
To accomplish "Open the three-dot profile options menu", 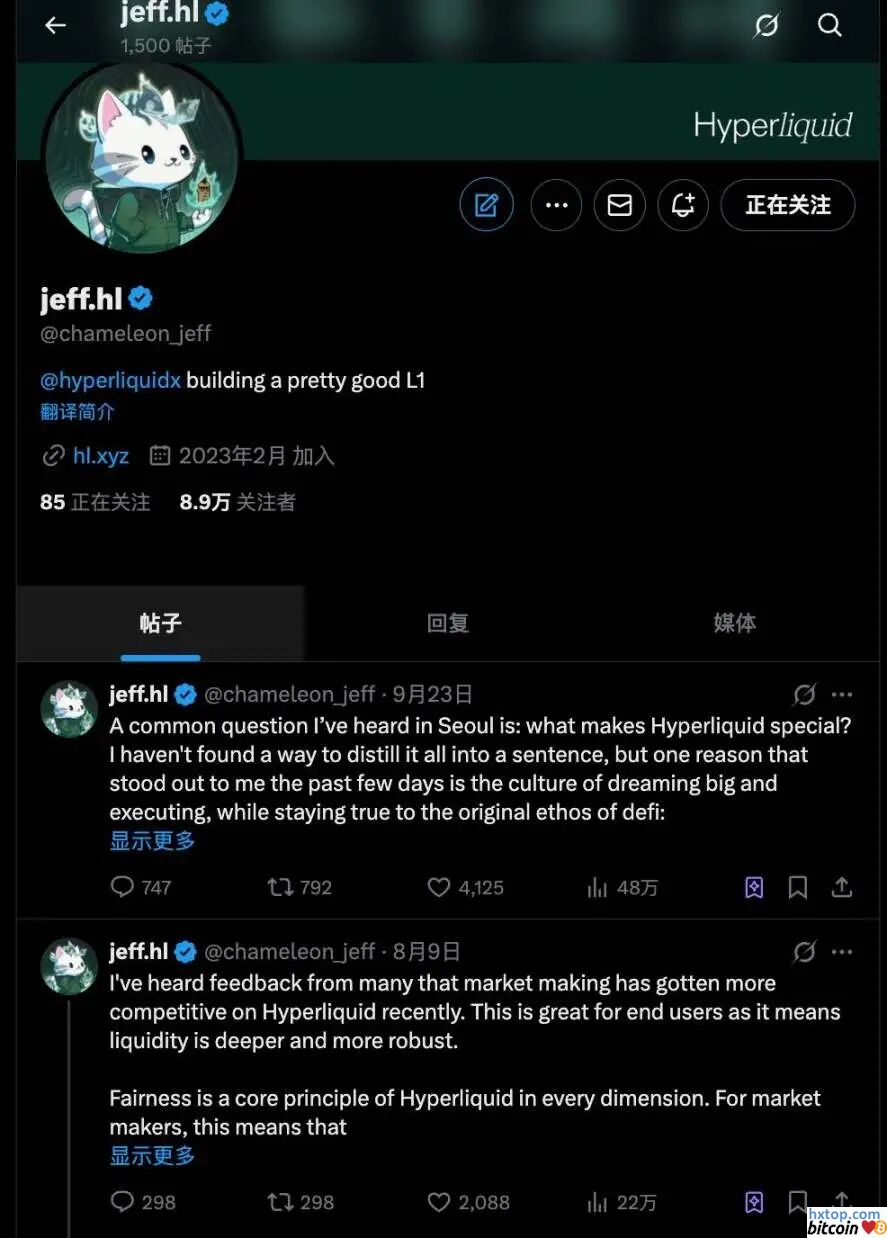I will click(556, 205).
